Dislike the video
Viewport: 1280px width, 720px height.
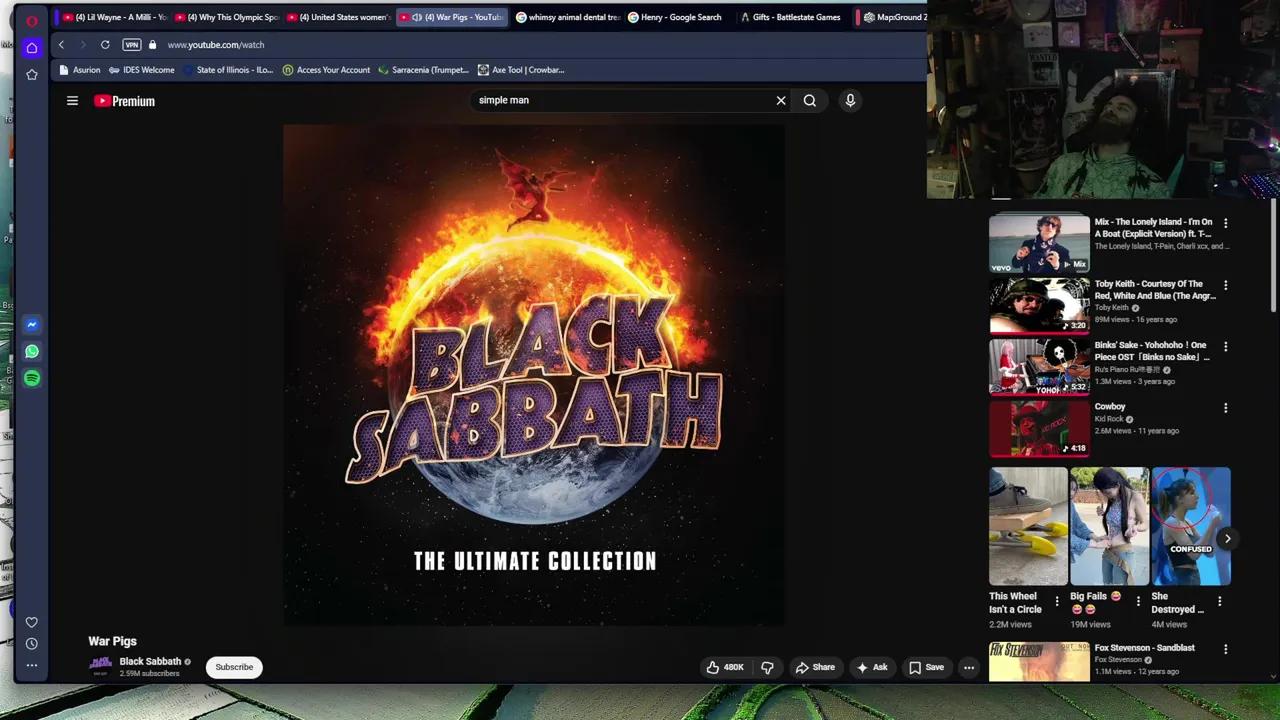767,667
